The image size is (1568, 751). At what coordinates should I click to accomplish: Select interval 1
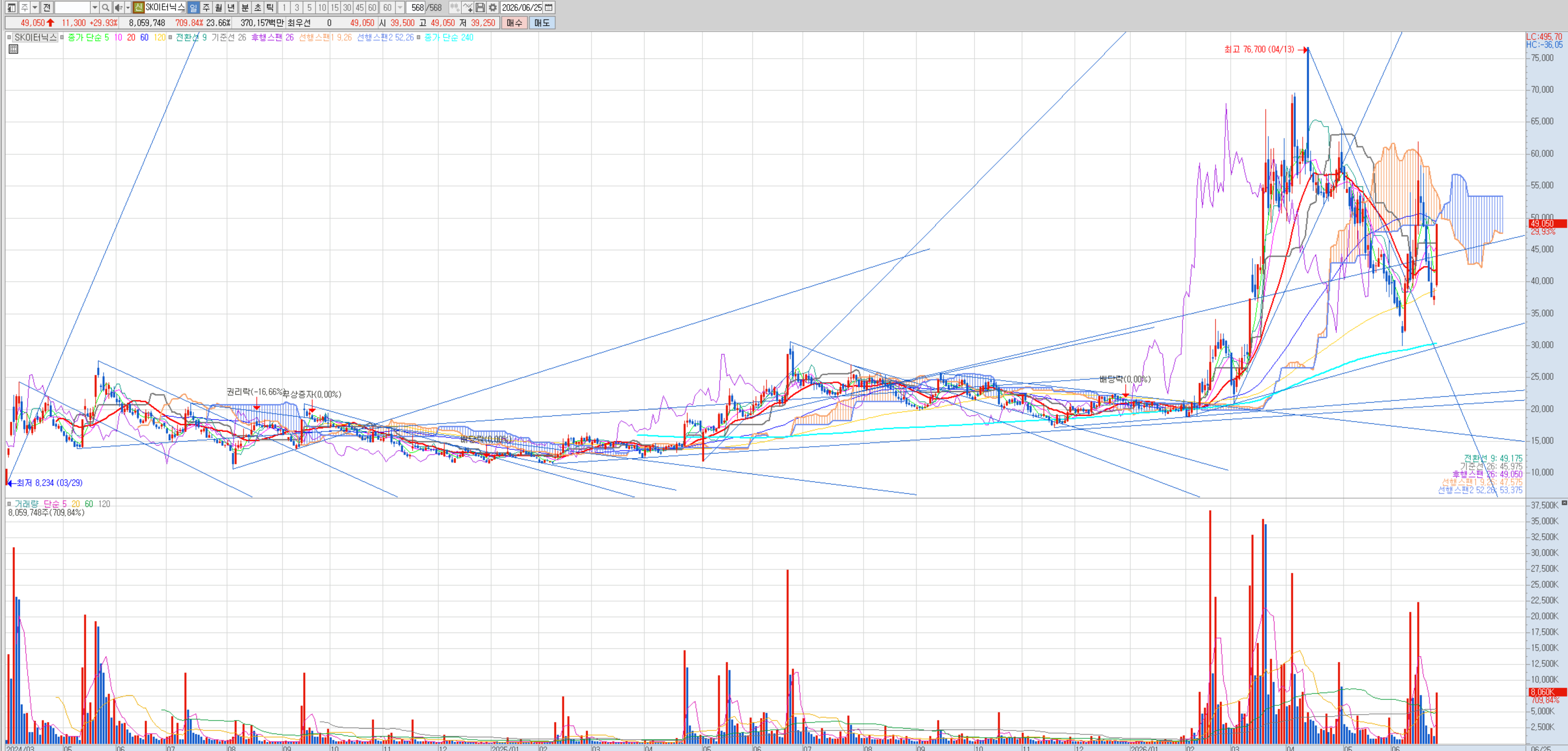click(284, 7)
